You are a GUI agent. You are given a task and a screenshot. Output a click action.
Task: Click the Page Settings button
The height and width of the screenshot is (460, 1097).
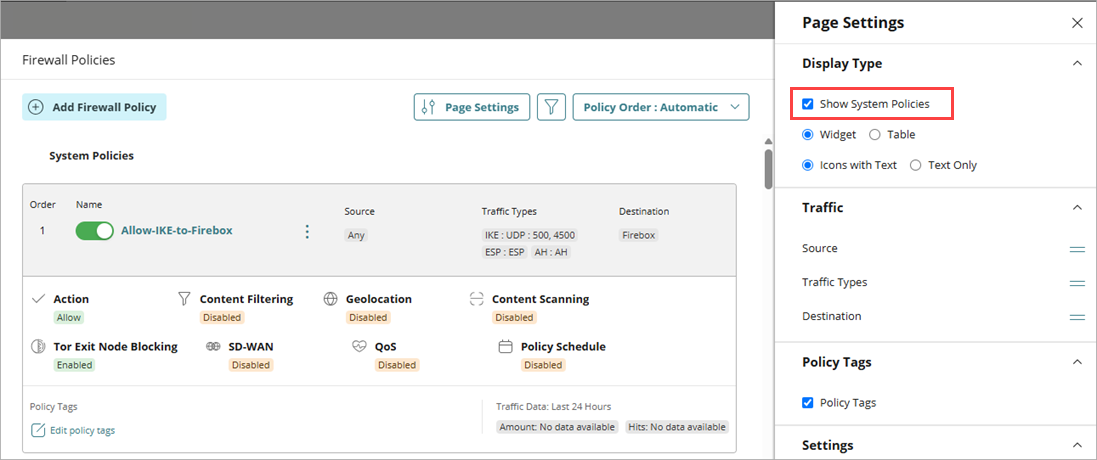point(472,108)
